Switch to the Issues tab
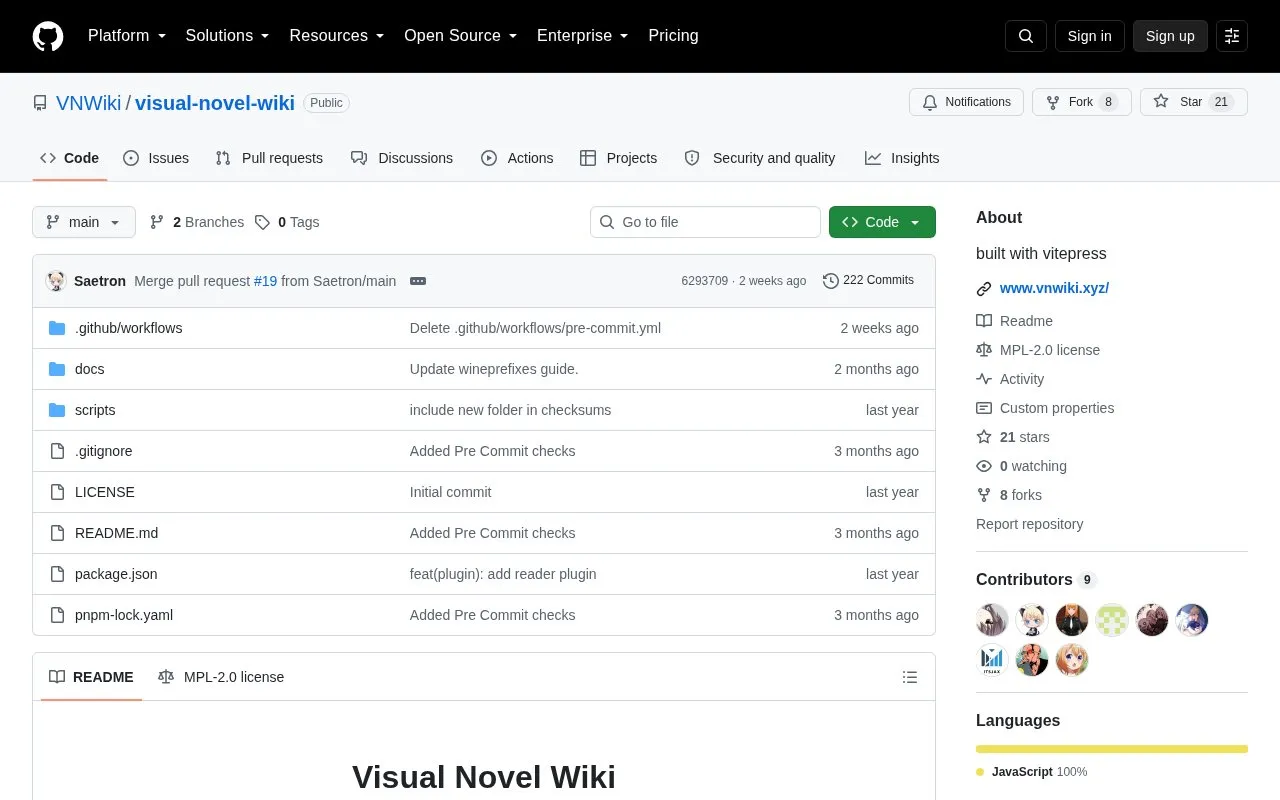 [x=156, y=158]
